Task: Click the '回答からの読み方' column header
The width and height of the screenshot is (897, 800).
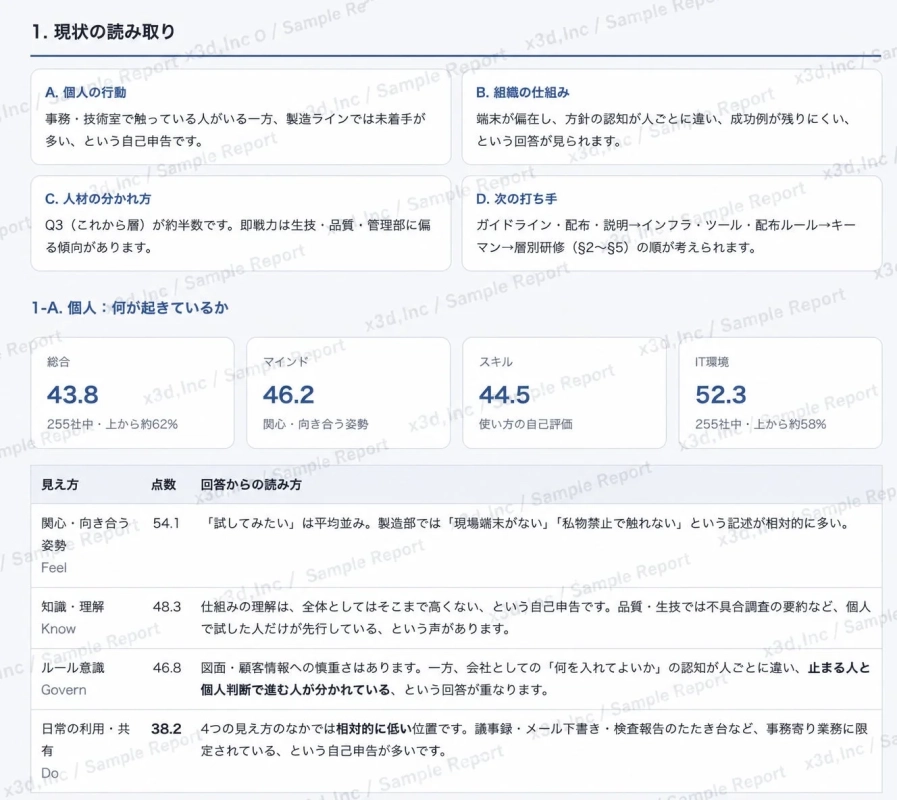Action: (251, 484)
